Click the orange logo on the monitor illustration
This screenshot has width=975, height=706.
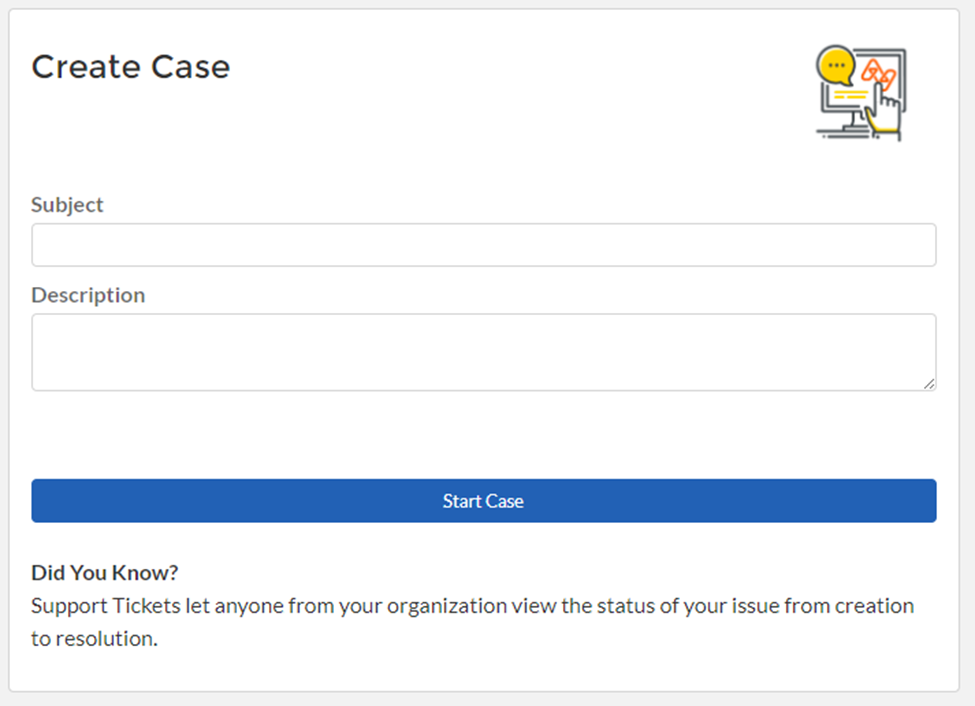click(876, 72)
